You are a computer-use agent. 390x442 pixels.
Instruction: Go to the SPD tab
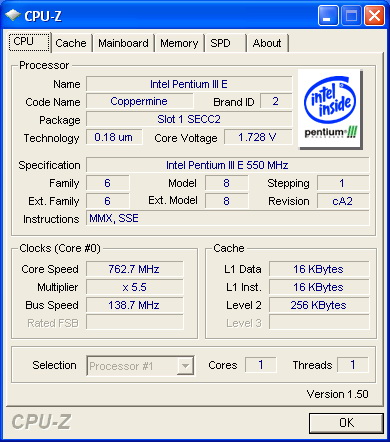(x=225, y=43)
